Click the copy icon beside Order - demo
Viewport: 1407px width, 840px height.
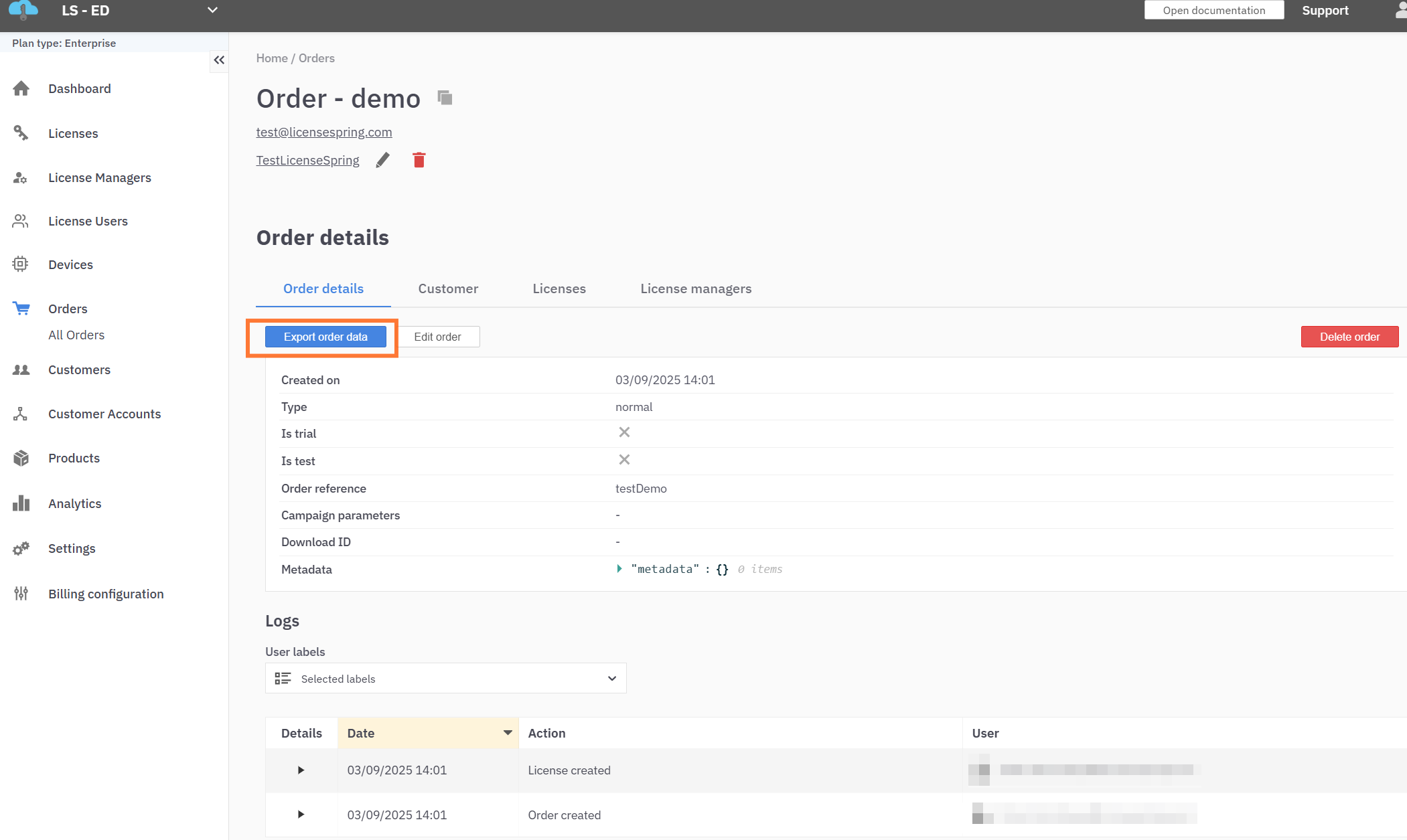pyautogui.click(x=445, y=98)
